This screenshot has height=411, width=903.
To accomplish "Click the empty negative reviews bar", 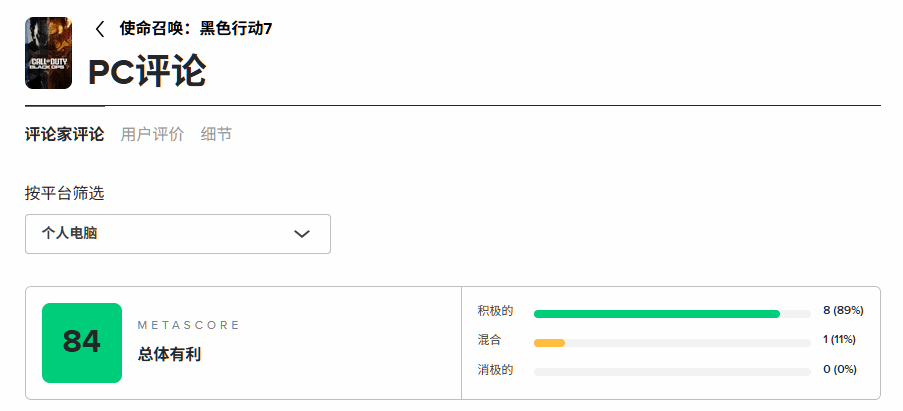I will (x=672, y=372).
